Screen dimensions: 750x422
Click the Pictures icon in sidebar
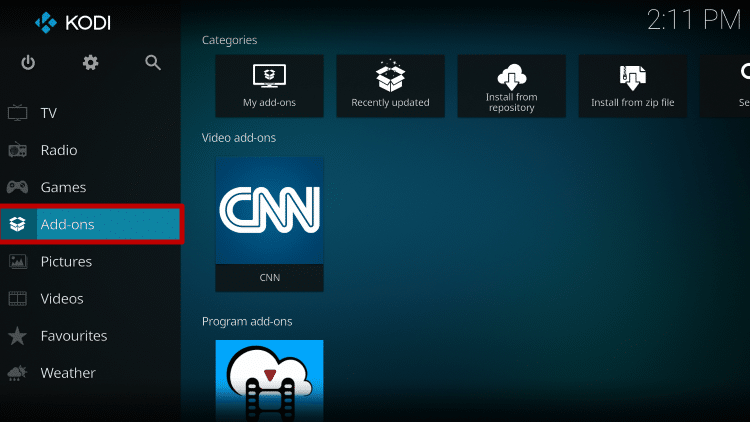[18, 261]
